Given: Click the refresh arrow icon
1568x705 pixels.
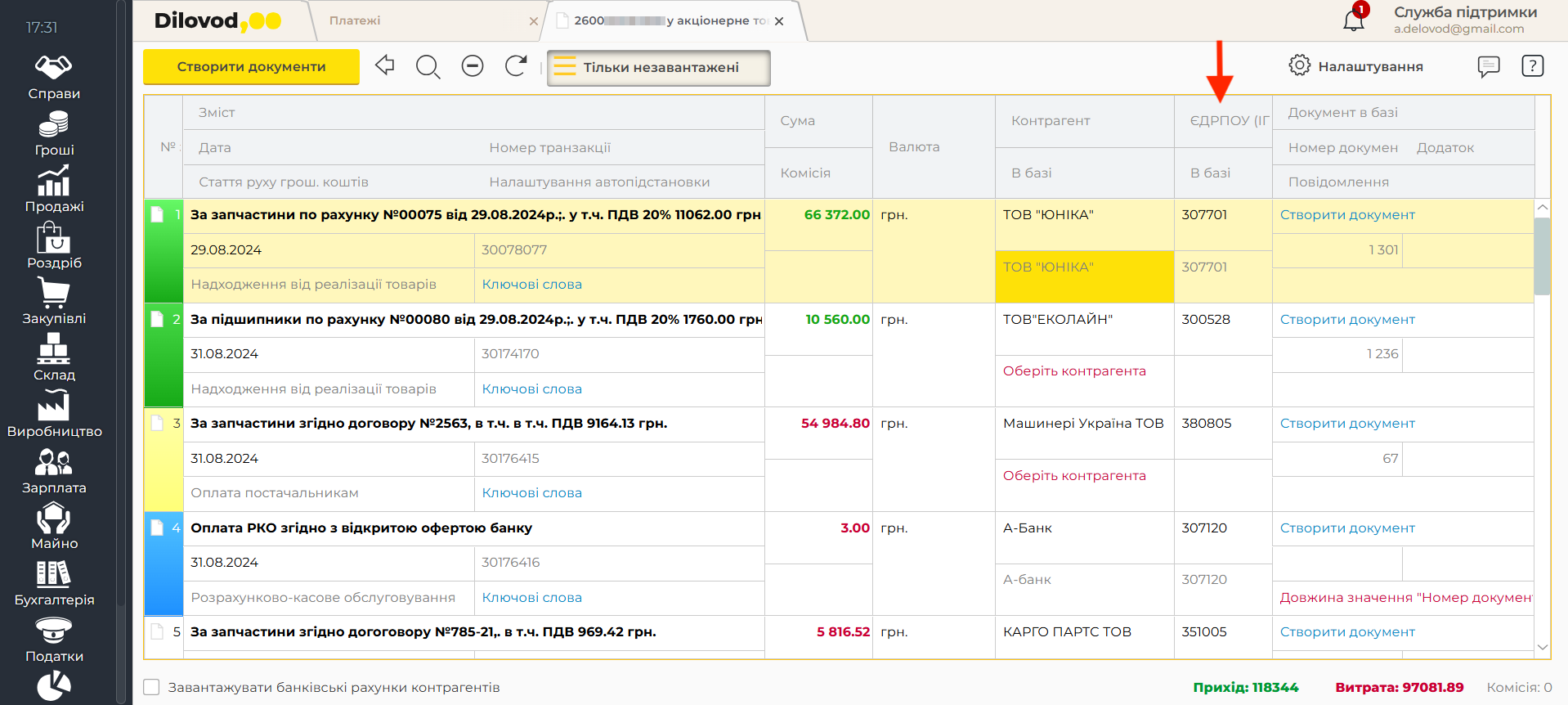Looking at the screenshot, I should coord(516,65).
